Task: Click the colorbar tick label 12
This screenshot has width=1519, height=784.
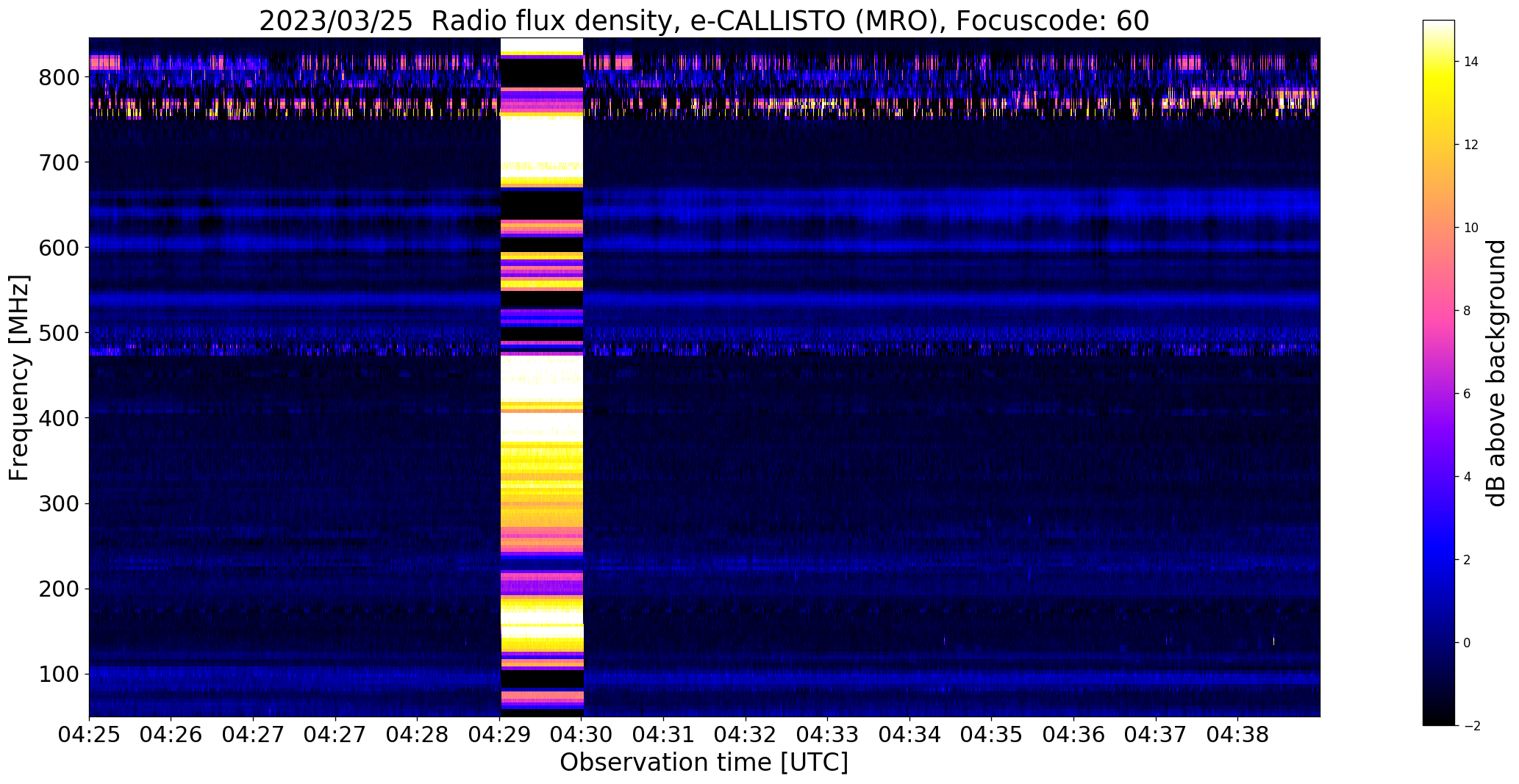Action: [1471, 145]
